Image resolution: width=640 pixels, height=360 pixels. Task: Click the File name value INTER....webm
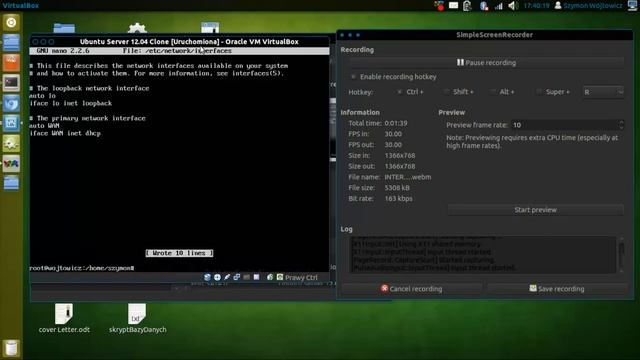click(x=408, y=177)
